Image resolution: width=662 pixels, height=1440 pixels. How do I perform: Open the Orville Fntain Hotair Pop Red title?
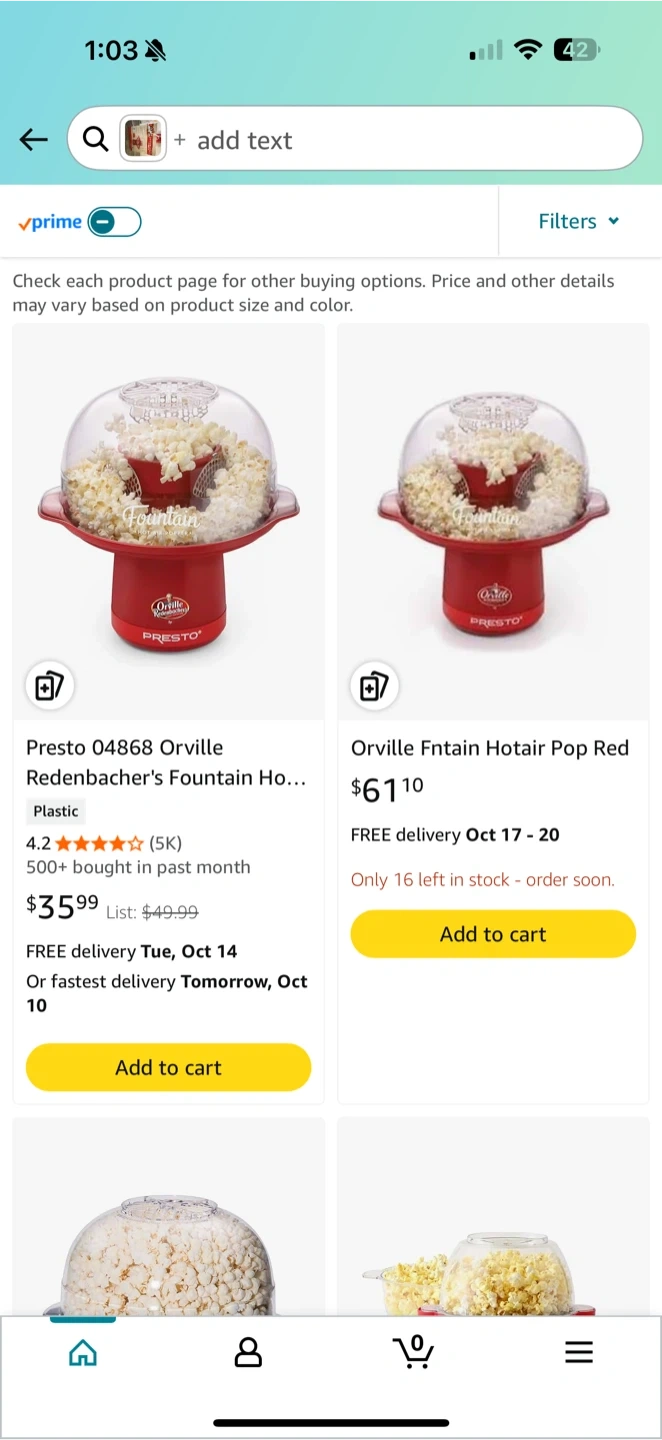[x=490, y=748]
